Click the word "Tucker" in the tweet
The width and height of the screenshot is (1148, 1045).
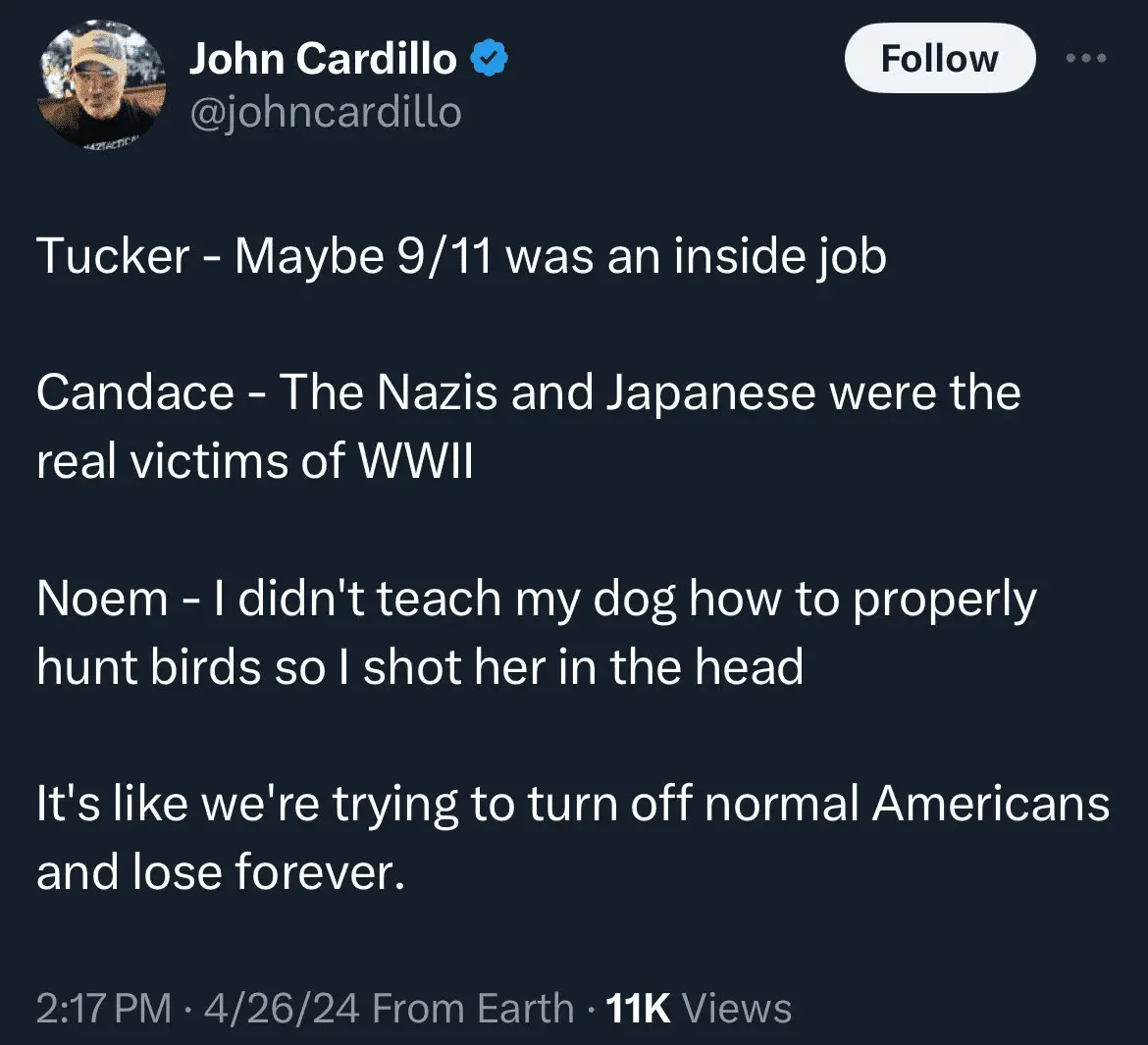[113, 257]
